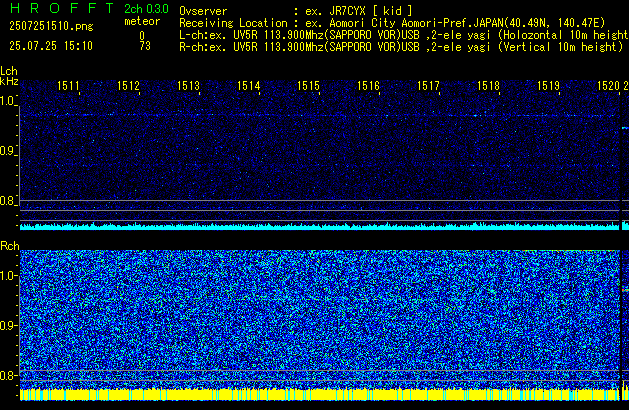Click the Rch 0.8 frequency tick
The width and height of the screenshot is (629, 410).
pyautogui.click(x=8, y=375)
